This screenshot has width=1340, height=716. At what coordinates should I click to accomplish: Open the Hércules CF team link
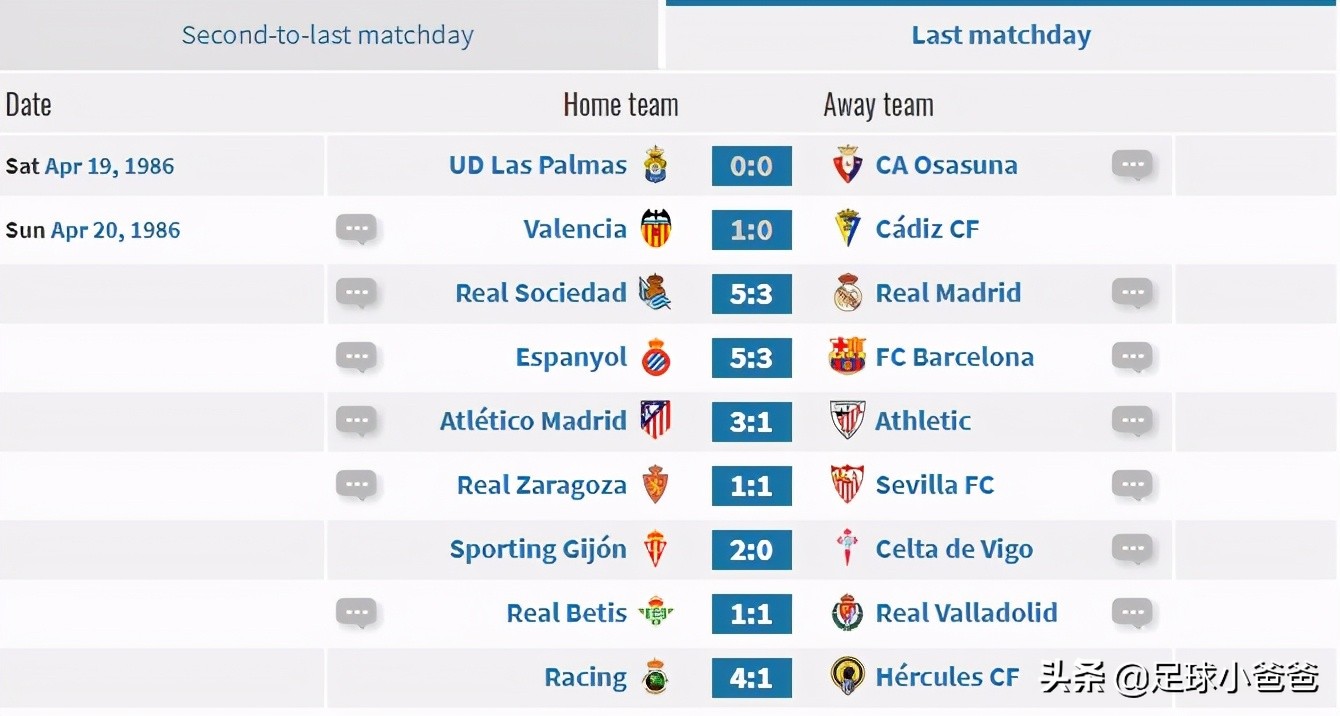(x=947, y=677)
